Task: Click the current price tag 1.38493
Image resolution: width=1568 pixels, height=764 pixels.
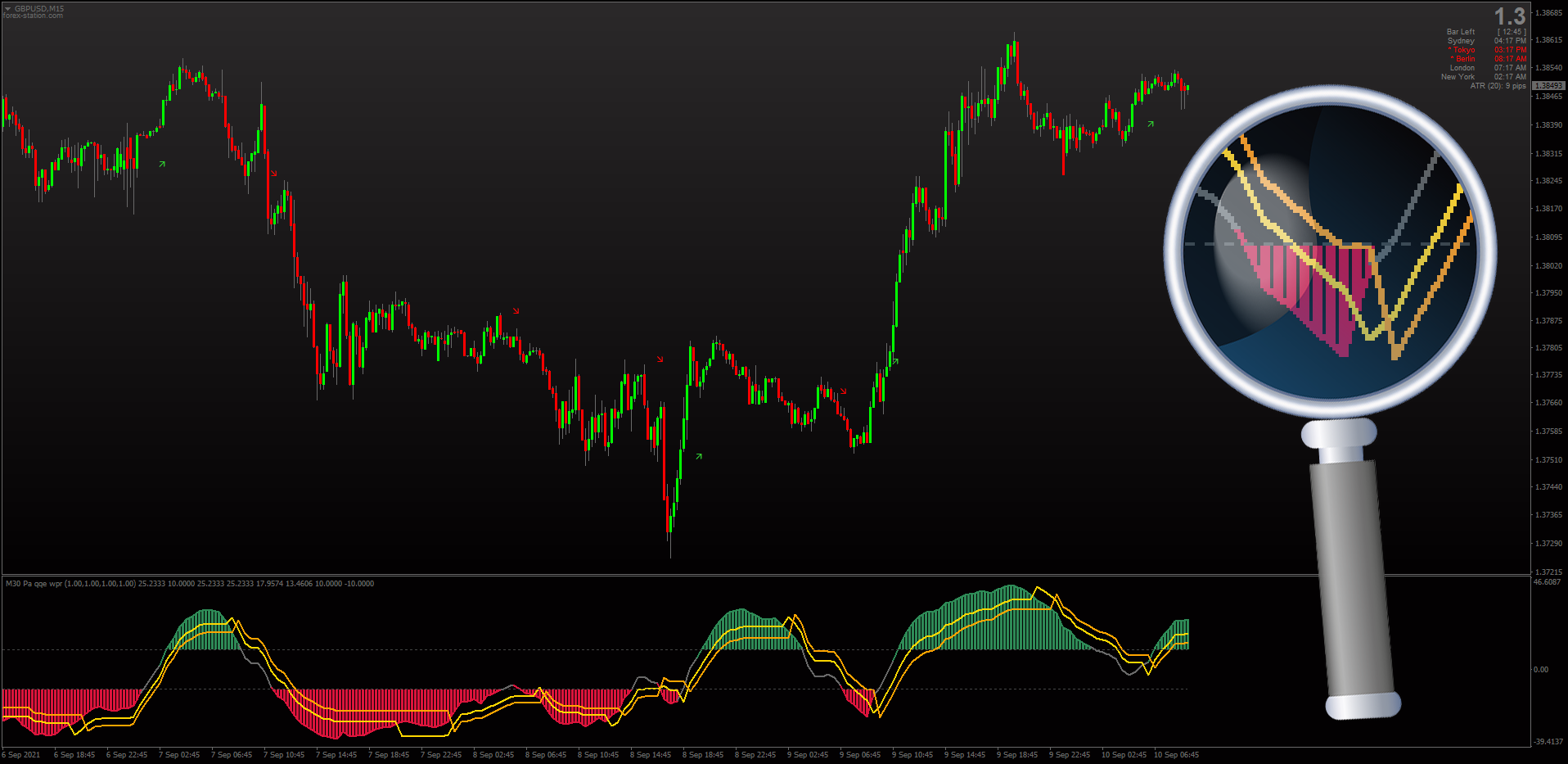Action: click(1548, 85)
